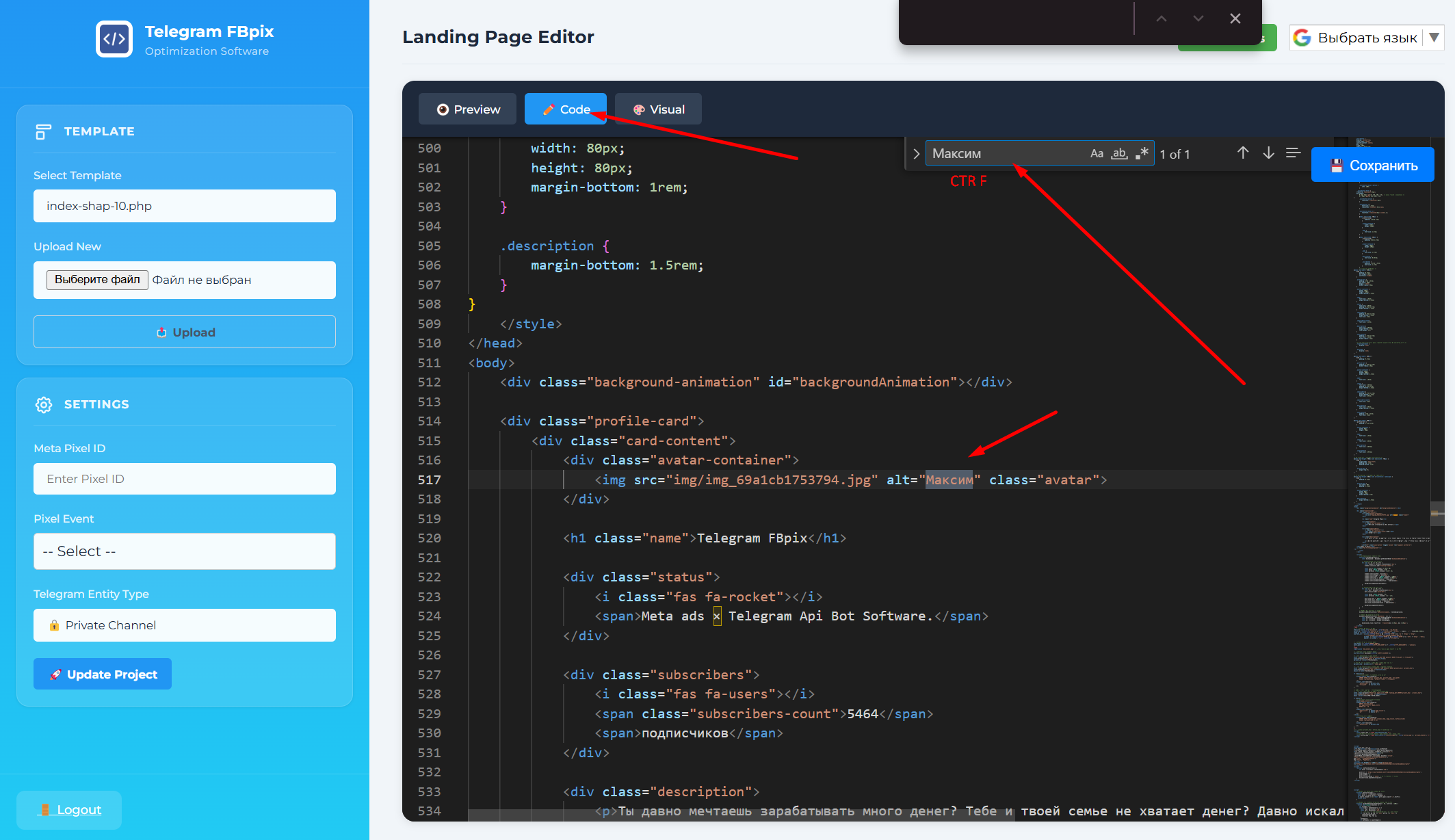
Task: Click browser find next chevron
Action: [1198, 18]
